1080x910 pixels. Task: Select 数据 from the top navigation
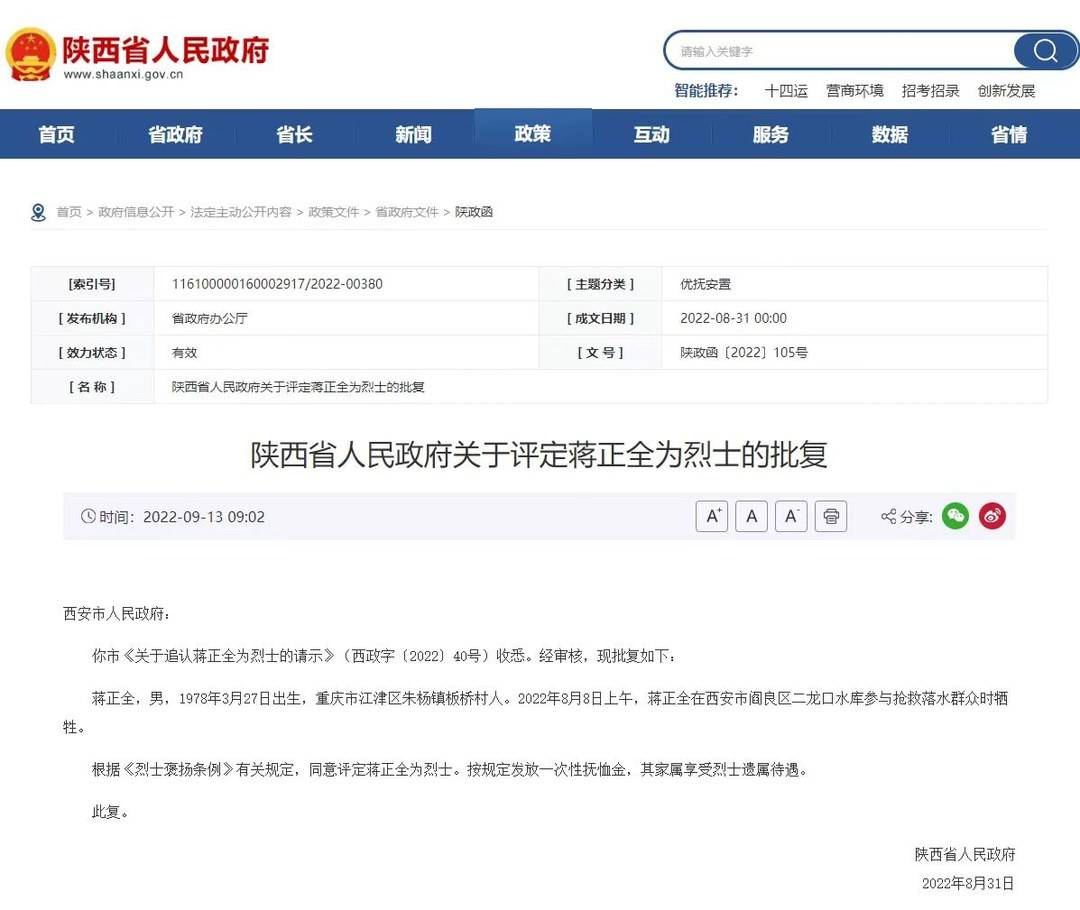coord(888,134)
